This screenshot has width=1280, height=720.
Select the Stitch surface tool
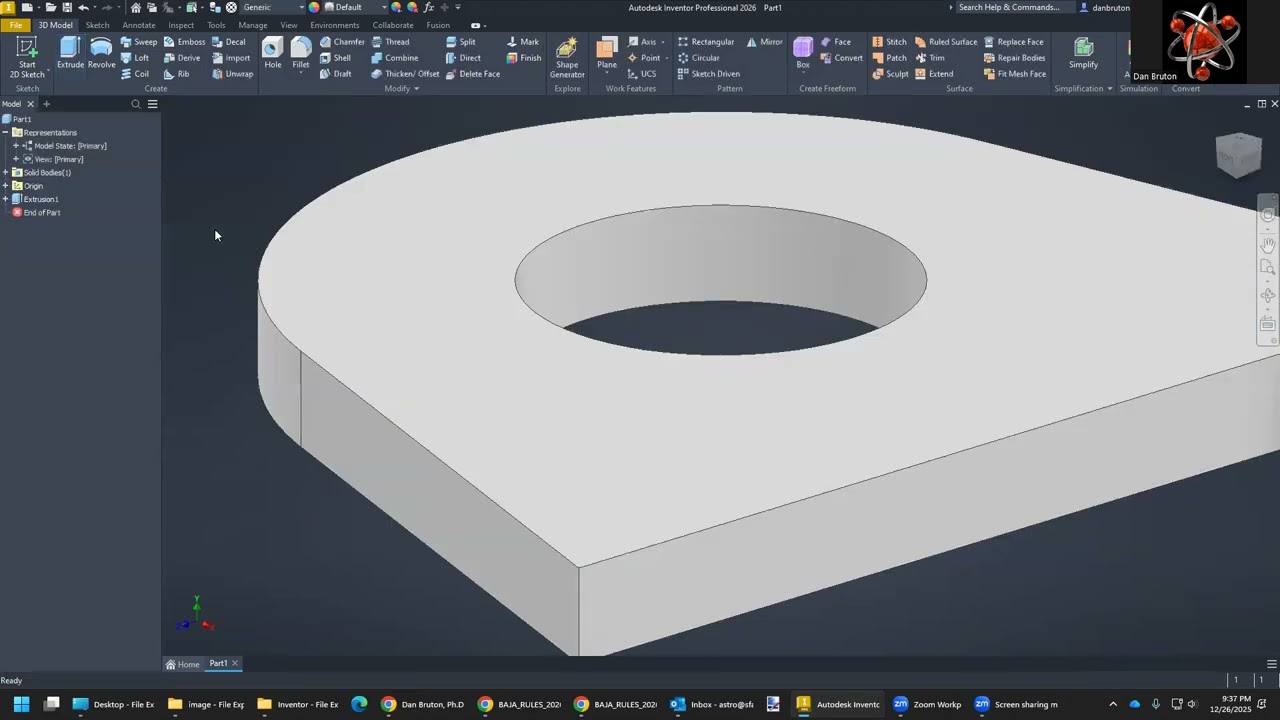coord(889,42)
